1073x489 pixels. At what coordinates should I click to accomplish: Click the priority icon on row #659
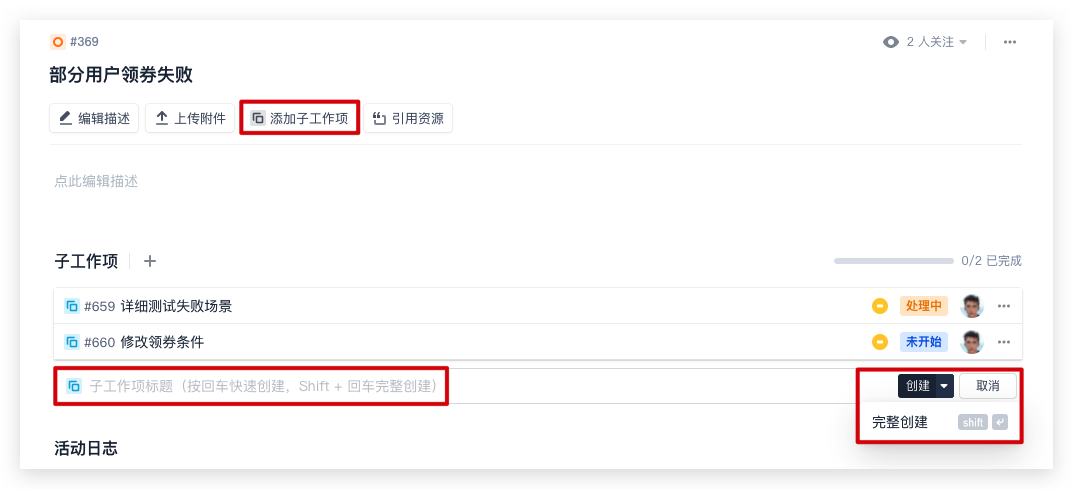[879, 306]
